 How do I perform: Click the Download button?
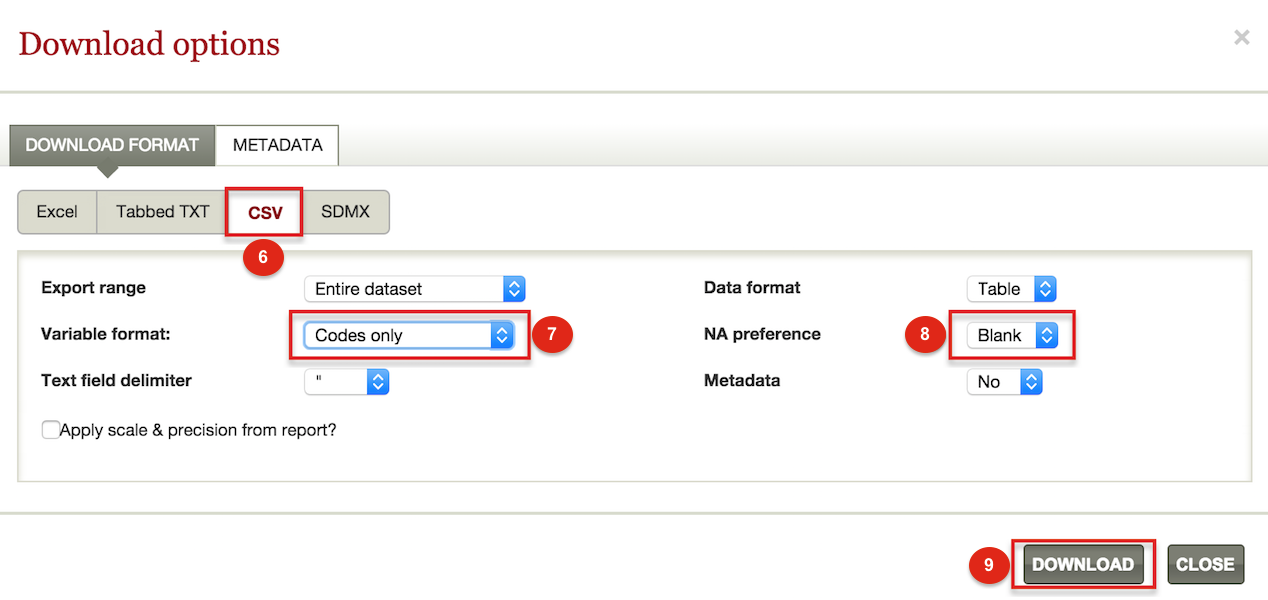click(1083, 565)
